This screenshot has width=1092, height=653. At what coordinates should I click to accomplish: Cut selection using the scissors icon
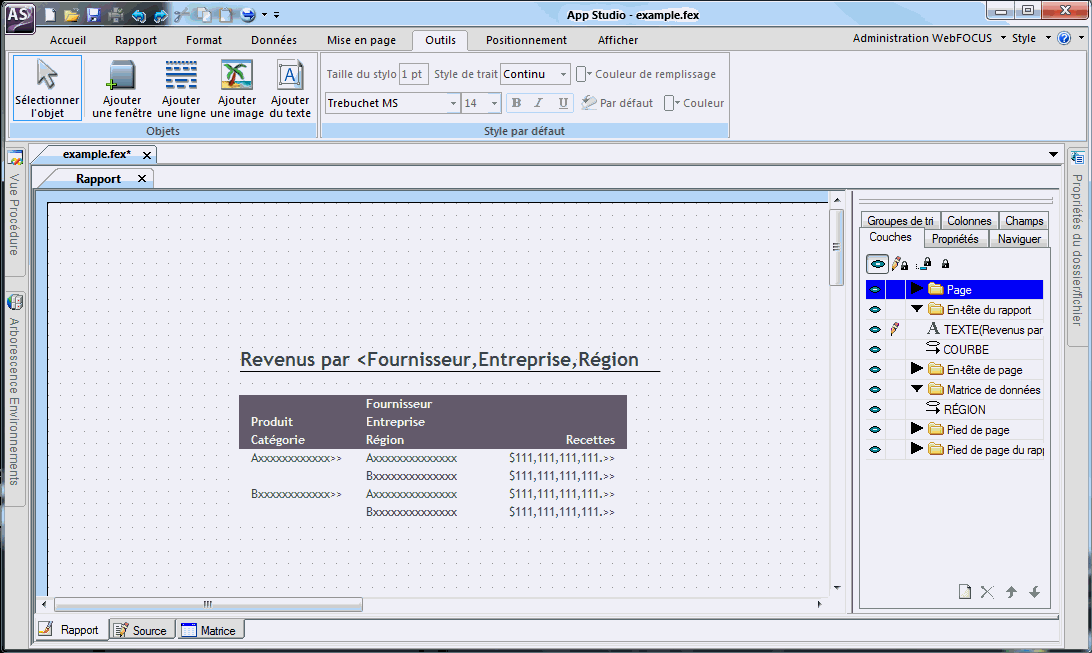pyautogui.click(x=182, y=15)
